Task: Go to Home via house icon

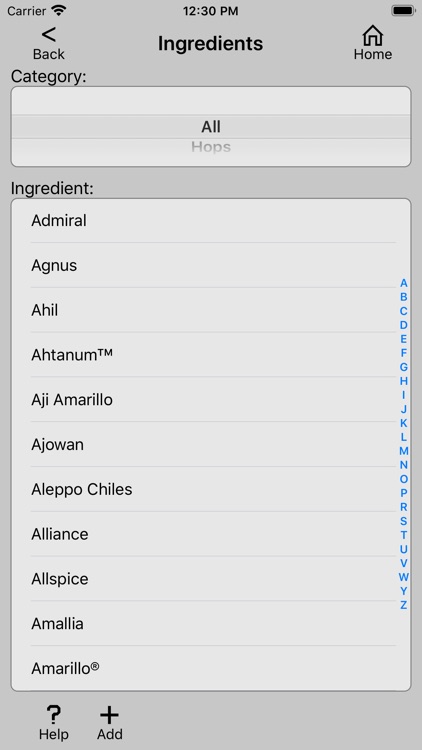Action: pyautogui.click(x=373, y=35)
